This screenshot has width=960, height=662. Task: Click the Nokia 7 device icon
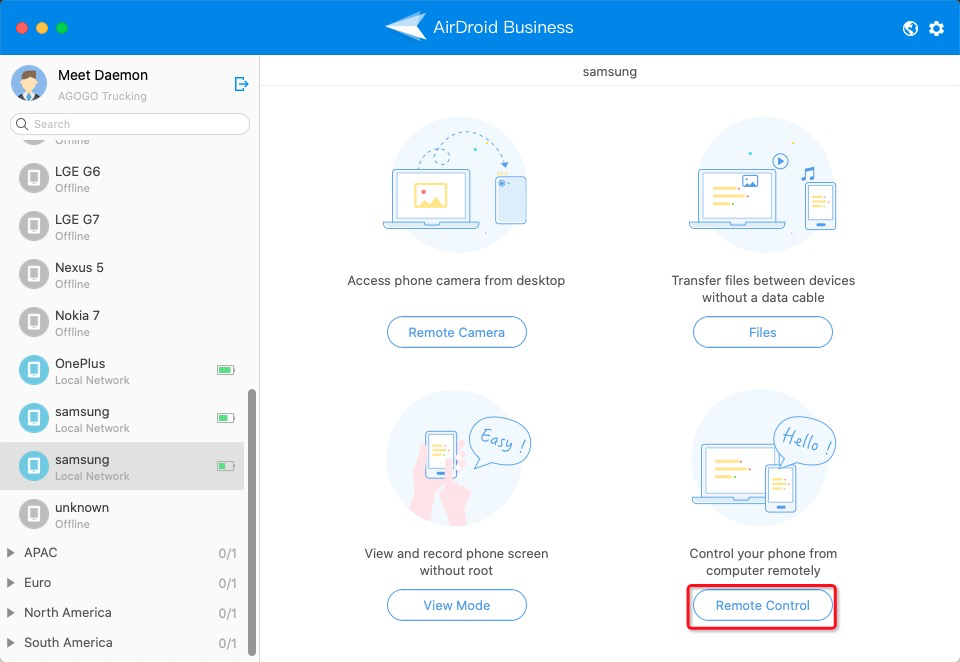[x=34, y=322]
